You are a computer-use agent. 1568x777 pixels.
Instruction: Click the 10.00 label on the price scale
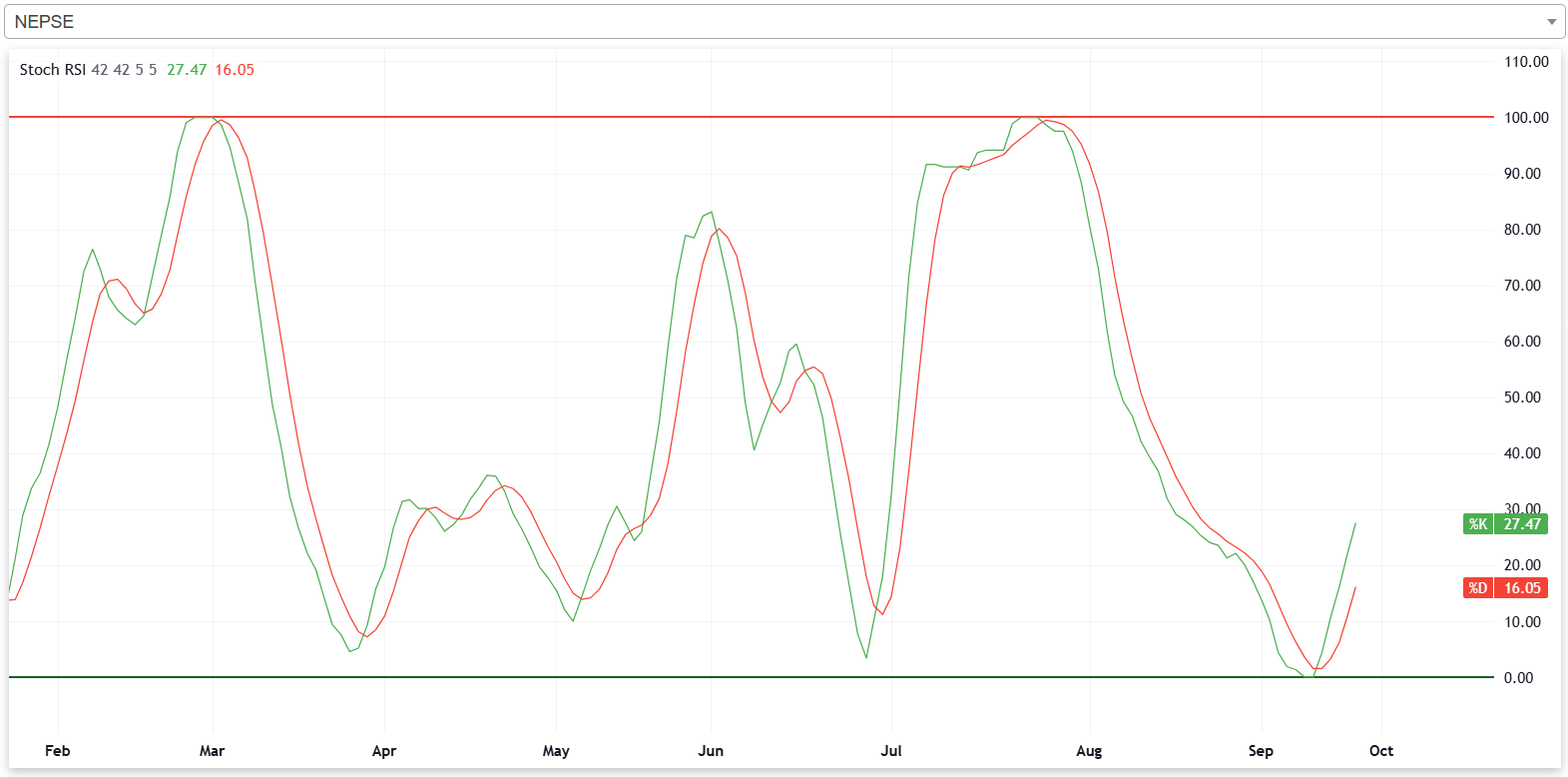[1522, 622]
